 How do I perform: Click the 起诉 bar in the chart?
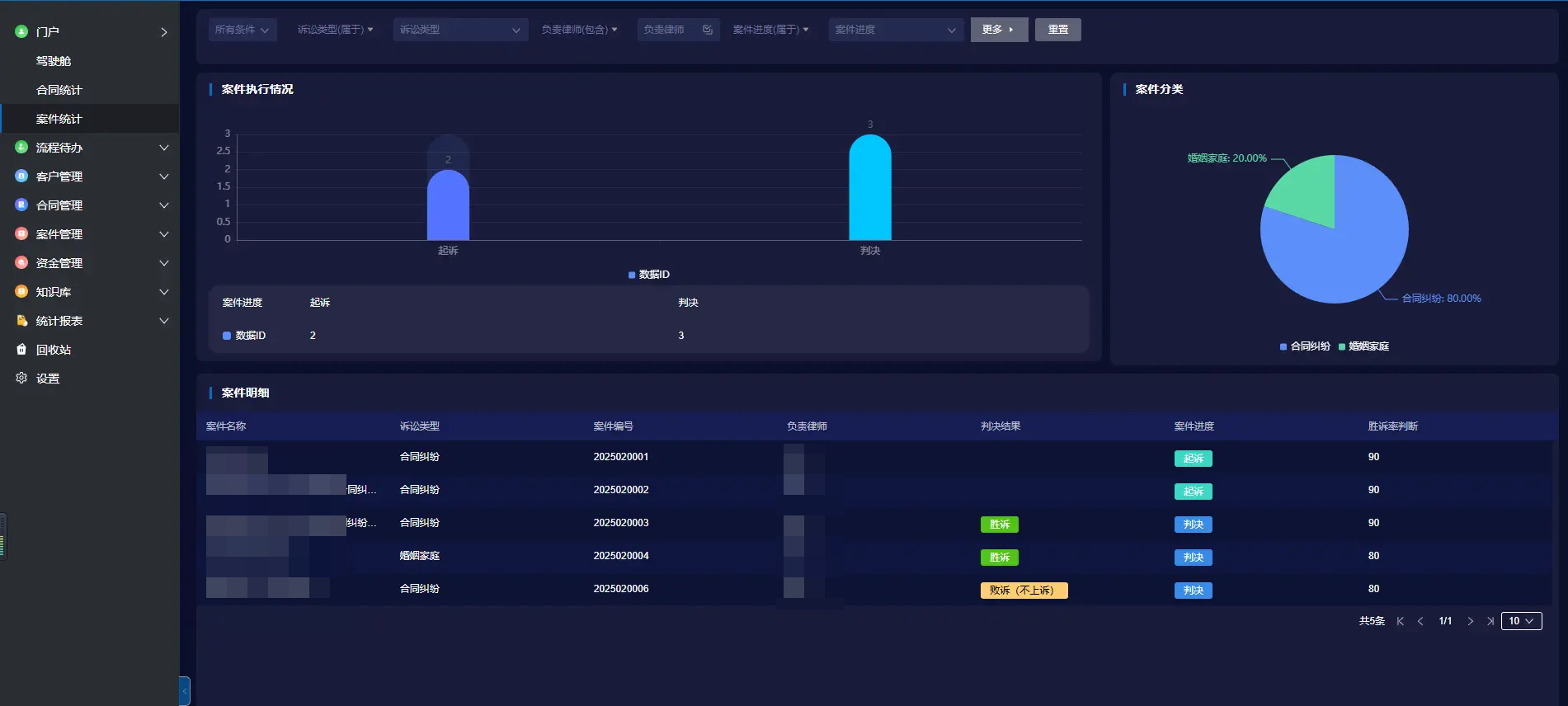448,205
